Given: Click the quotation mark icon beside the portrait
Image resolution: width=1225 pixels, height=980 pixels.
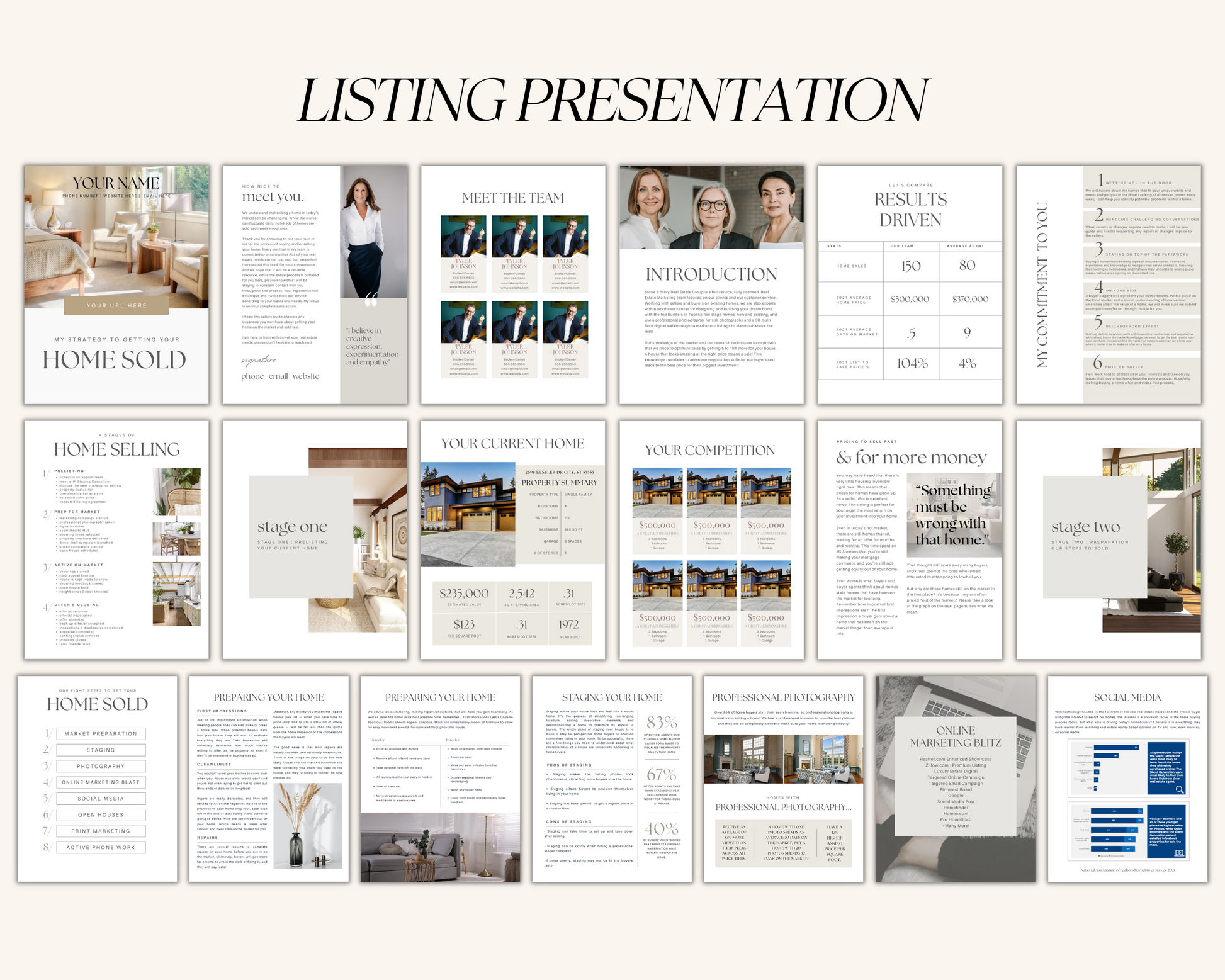Looking at the screenshot, I should pyautogui.click(x=371, y=301).
